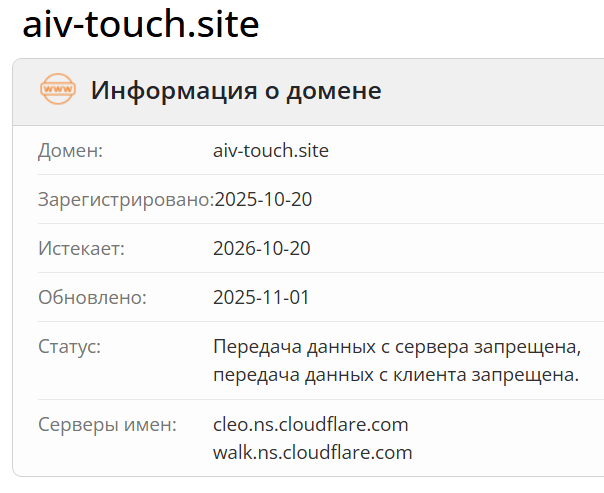Click the 'Истекает:' label
604x493 pixels.
tap(81, 249)
